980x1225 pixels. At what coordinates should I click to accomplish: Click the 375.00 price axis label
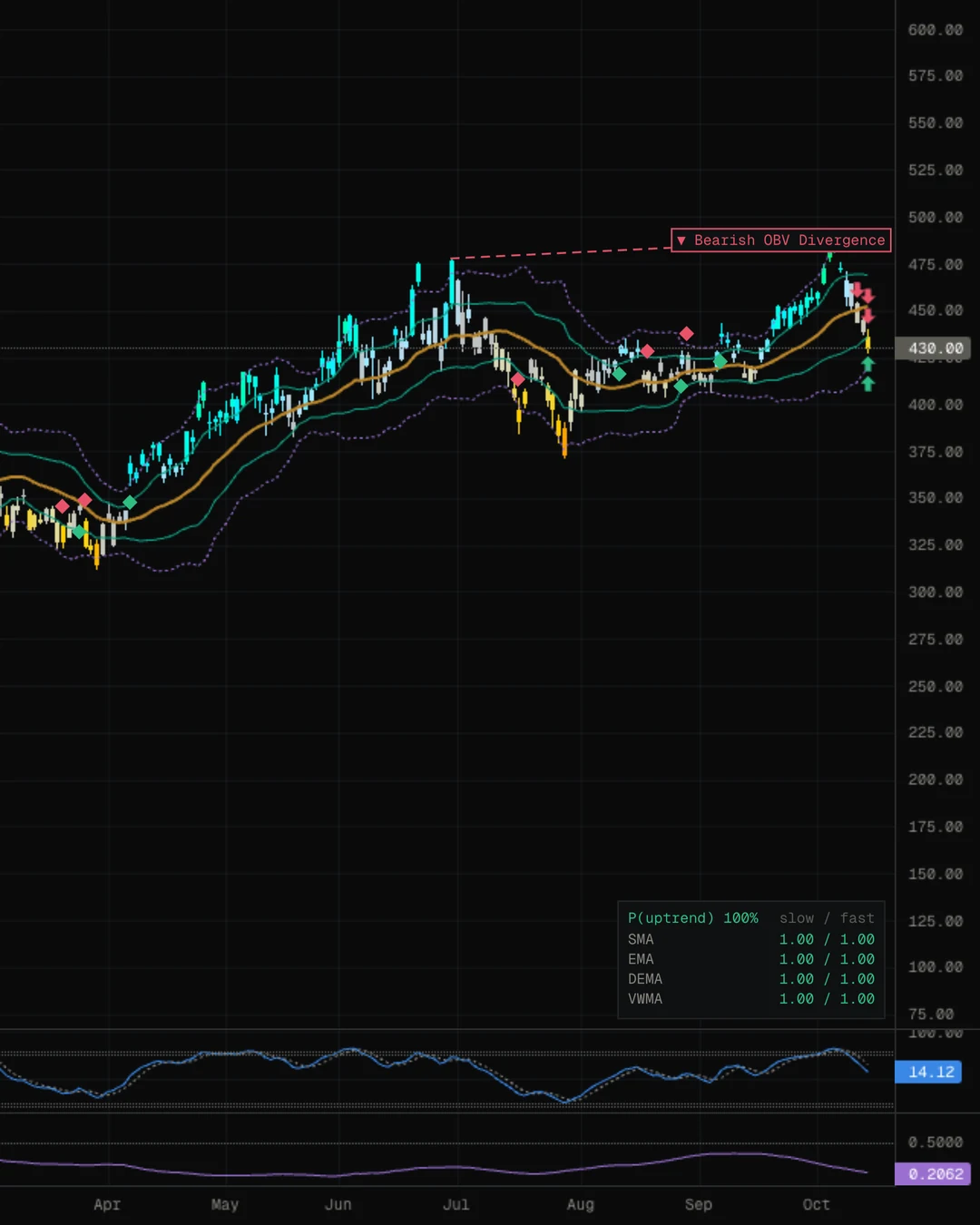click(936, 452)
